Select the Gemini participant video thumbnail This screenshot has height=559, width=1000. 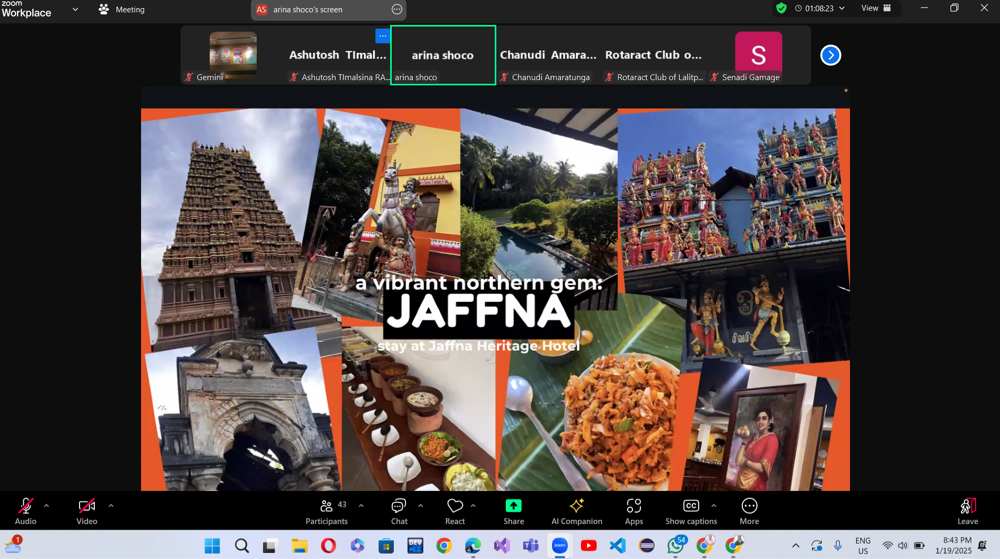(x=233, y=55)
